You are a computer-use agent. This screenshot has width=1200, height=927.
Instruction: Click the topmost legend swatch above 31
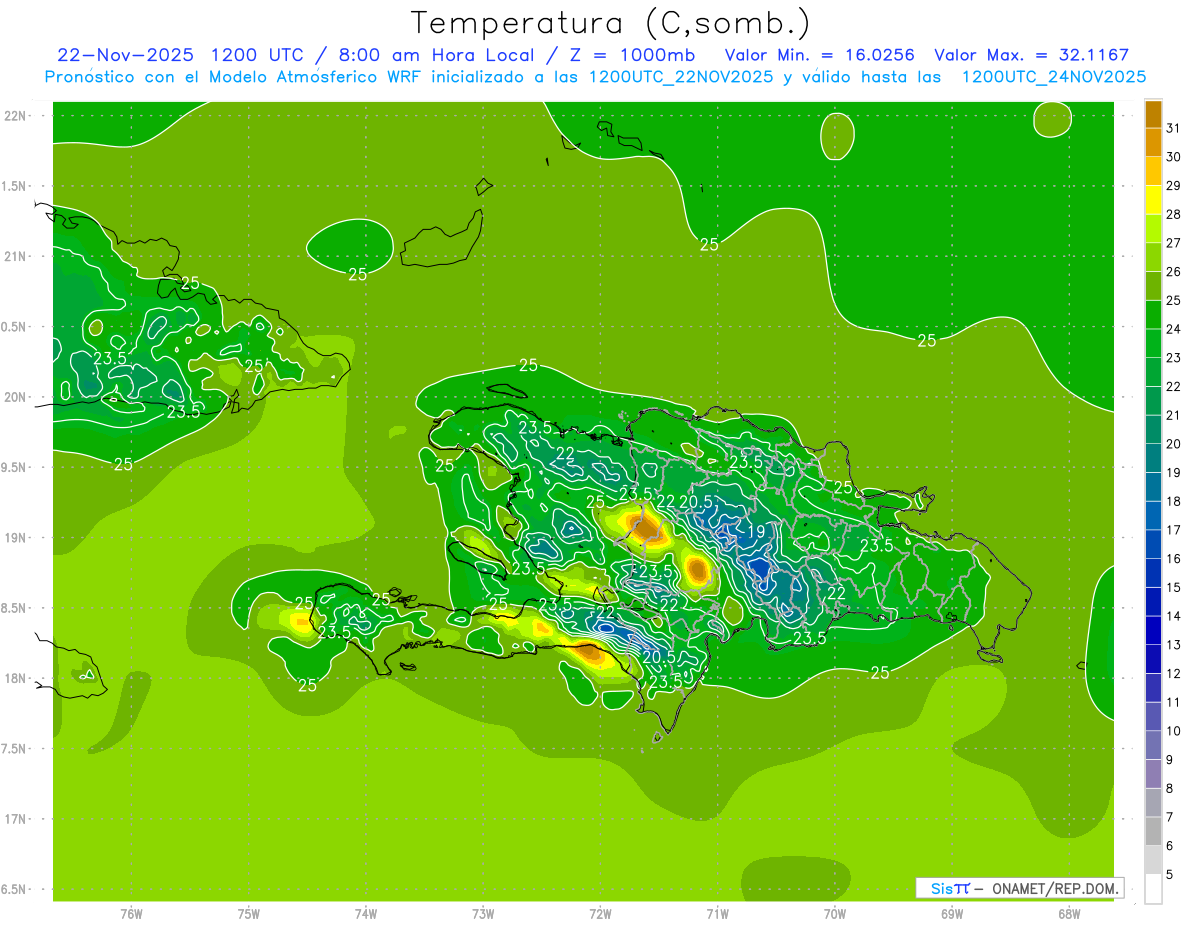tap(1153, 114)
